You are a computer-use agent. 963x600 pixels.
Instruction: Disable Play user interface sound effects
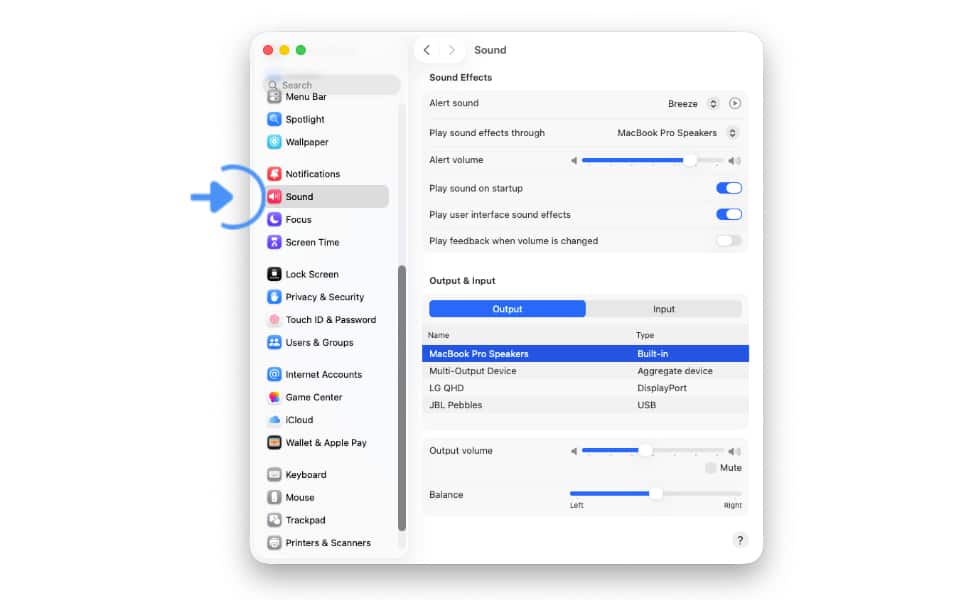pos(729,214)
